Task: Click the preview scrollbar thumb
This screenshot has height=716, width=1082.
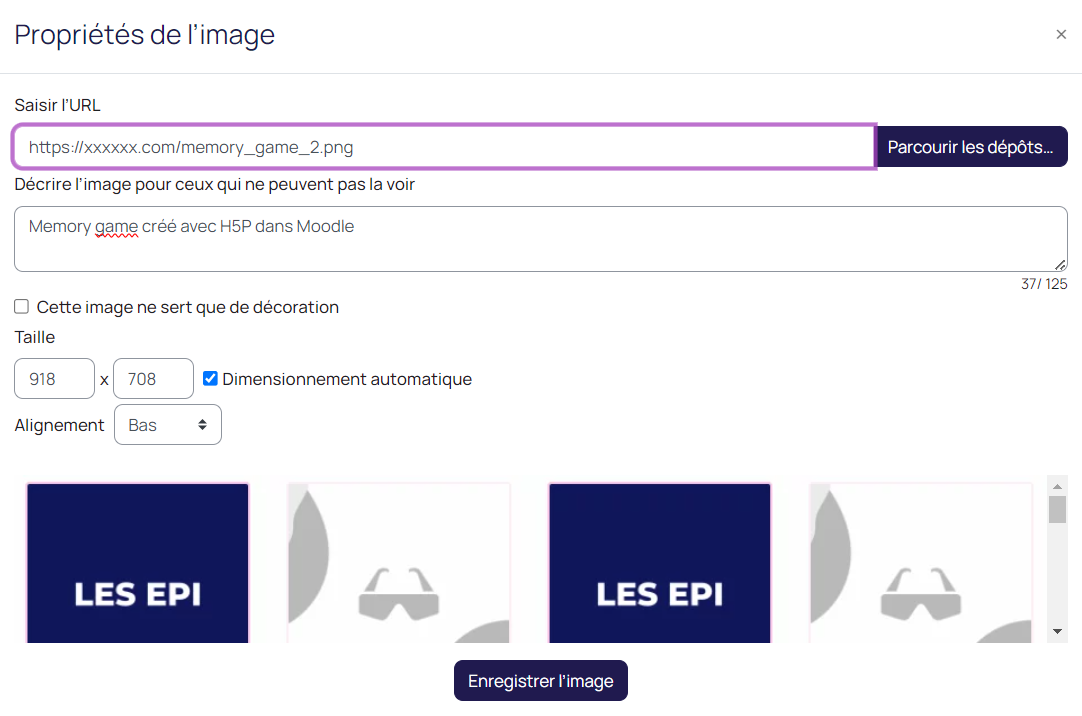Action: (x=1057, y=509)
